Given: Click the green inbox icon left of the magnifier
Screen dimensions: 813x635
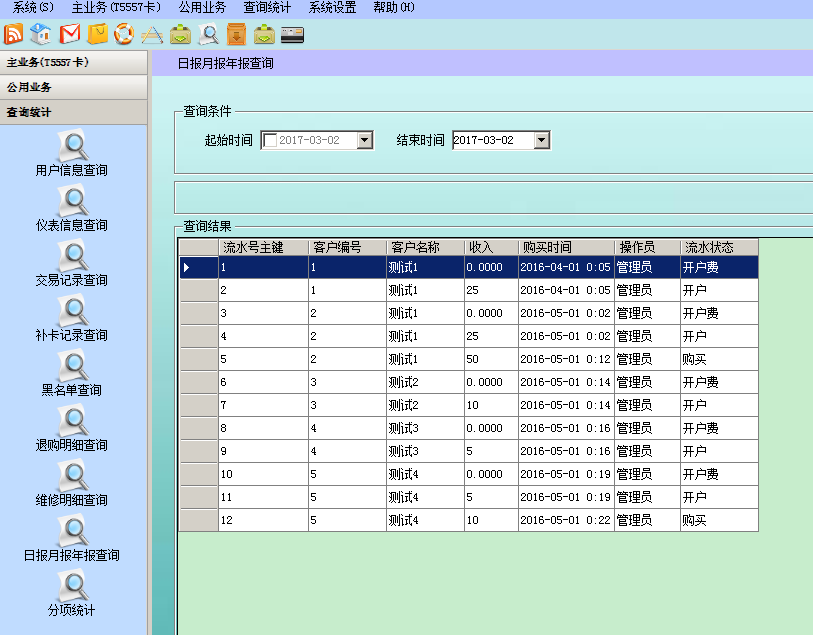Looking at the screenshot, I should [180, 34].
